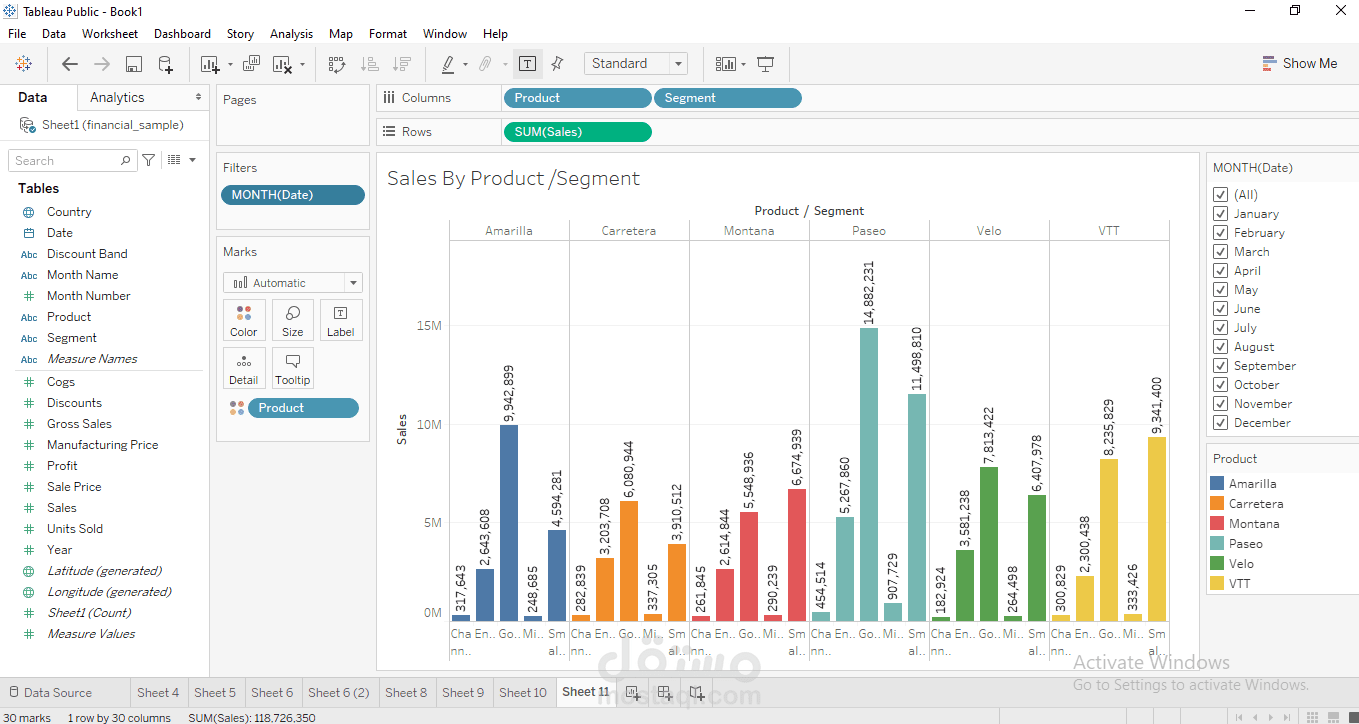Screen dimensions: 1359x724
Task: Switch to the Analytics tab
Action: 117,97
